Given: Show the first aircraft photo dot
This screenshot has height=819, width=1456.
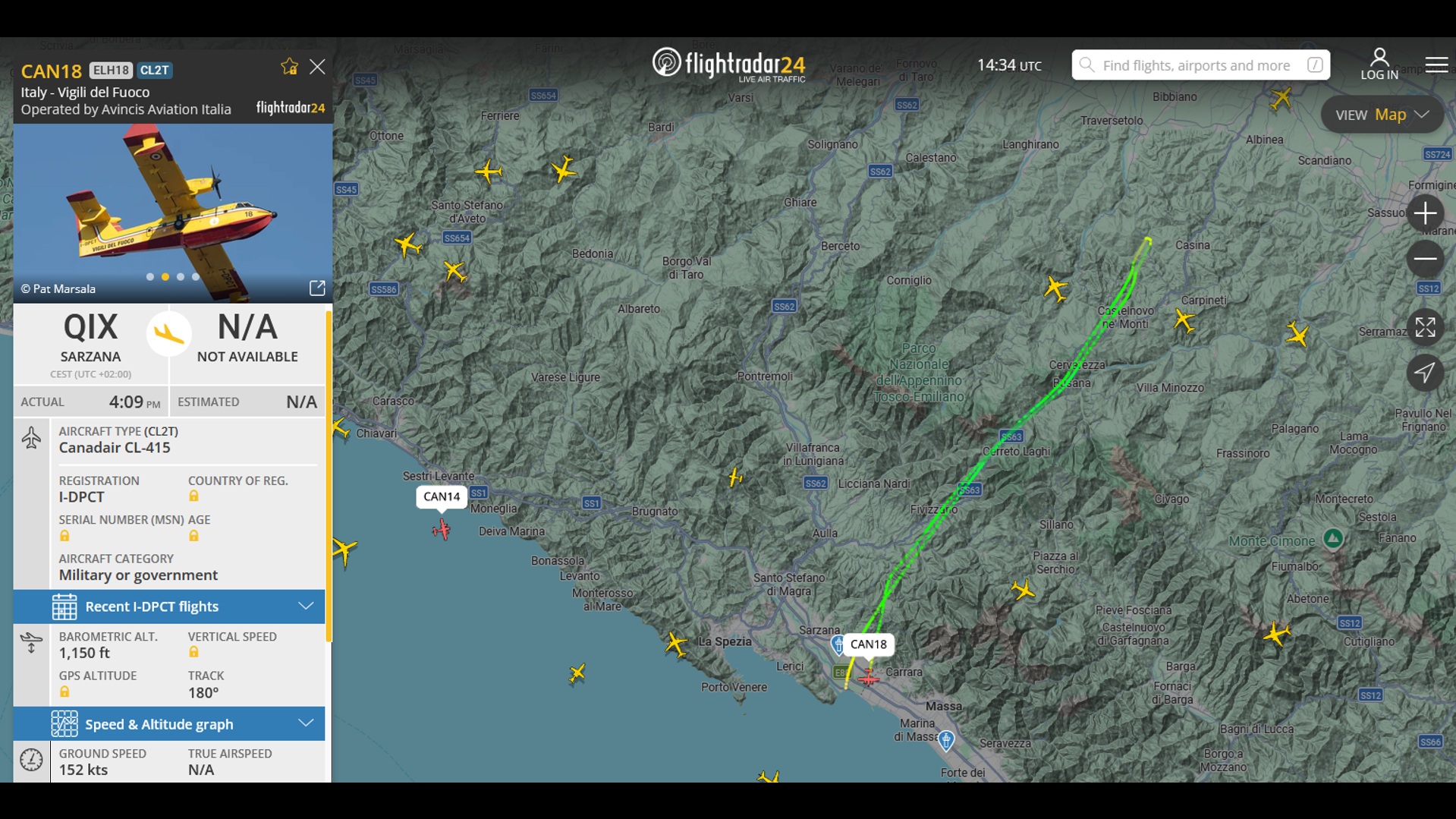Looking at the screenshot, I should pyautogui.click(x=150, y=277).
